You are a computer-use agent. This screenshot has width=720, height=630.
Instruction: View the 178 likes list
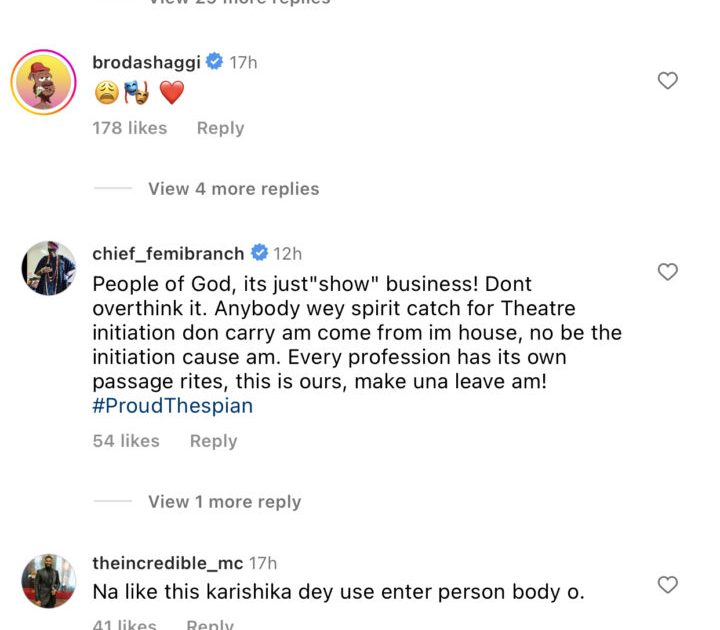pyautogui.click(x=129, y=128)
